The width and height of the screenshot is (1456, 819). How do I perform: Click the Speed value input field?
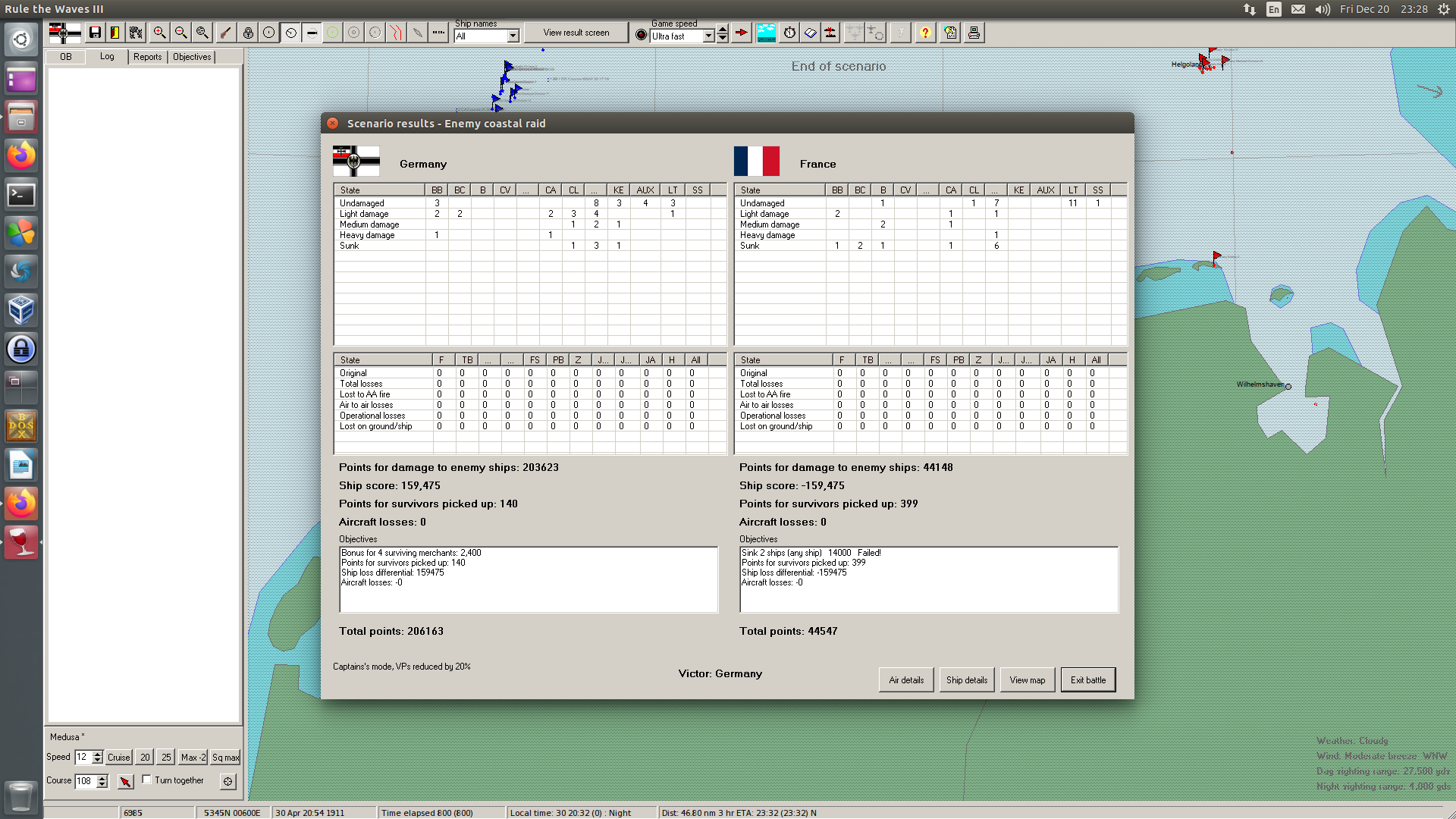tap(83, 757)
